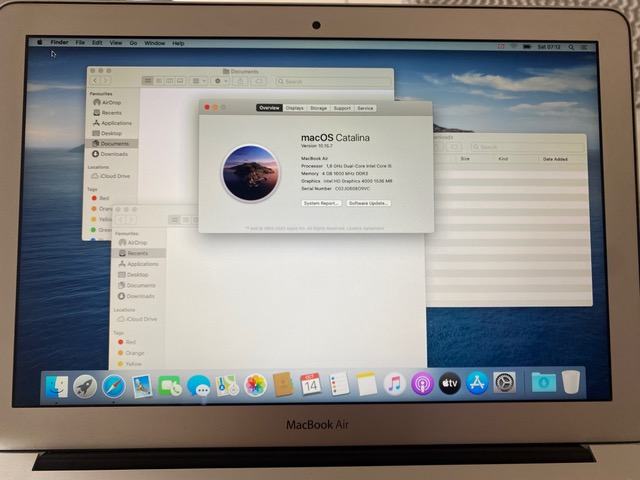Switch Documents window to icon view
Screen dimensions: 640x480
click(x=148, y=81)
